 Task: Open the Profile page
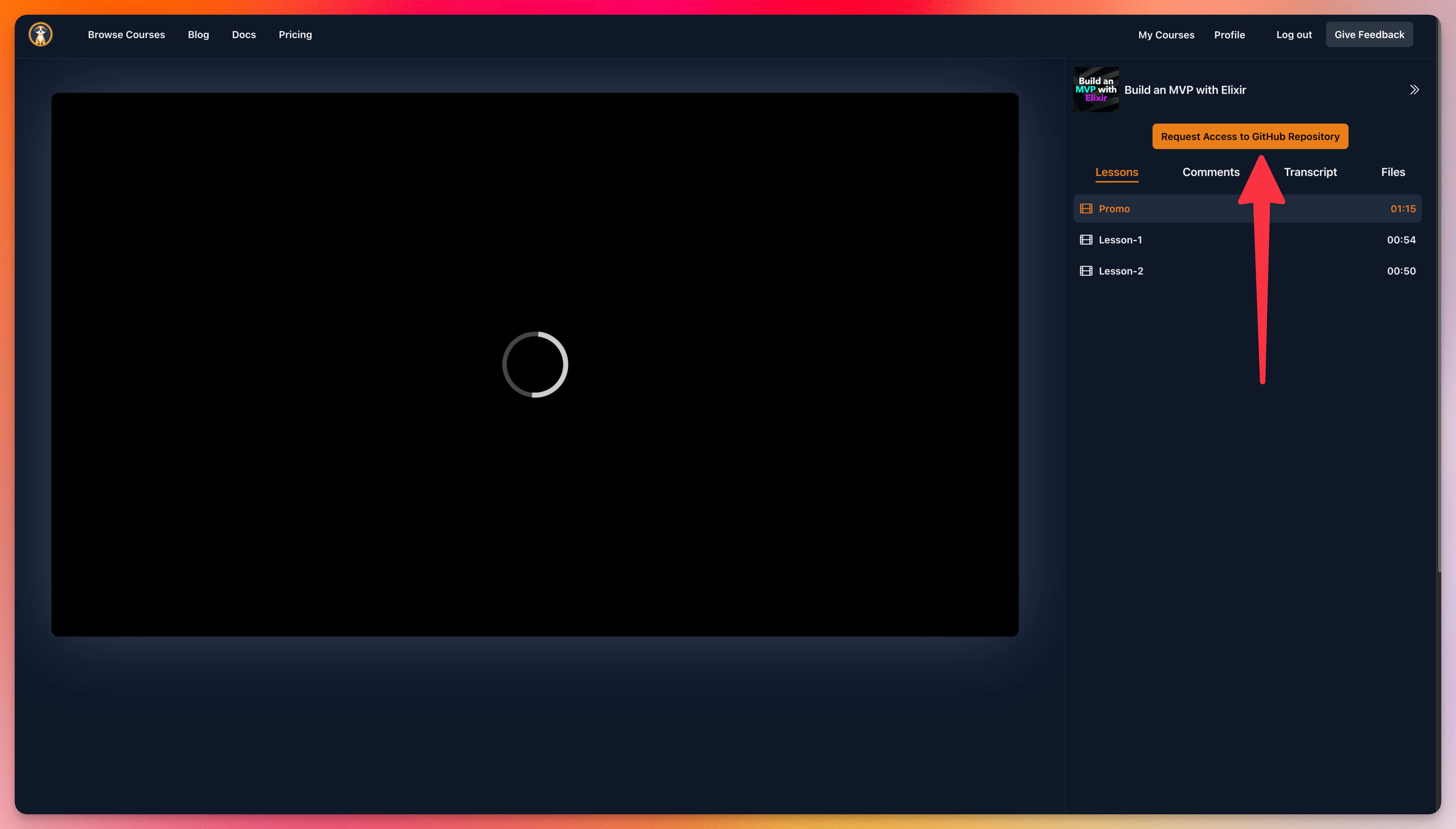1229,35
